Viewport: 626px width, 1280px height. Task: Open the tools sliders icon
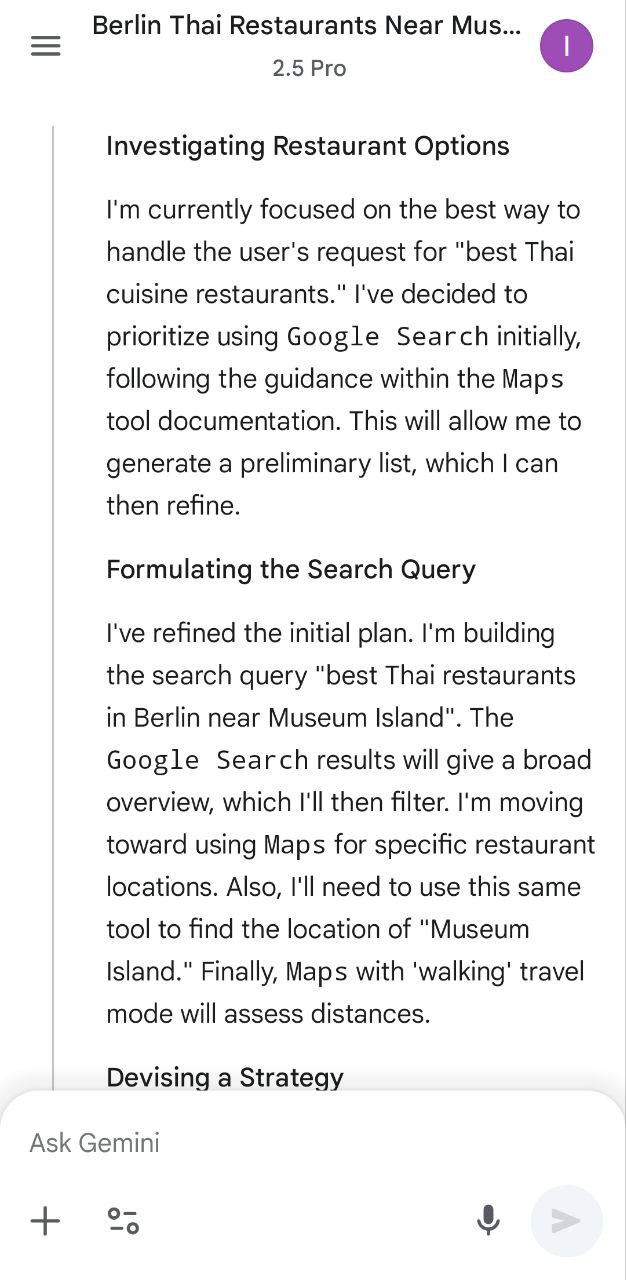click(x=123, y=1220)
